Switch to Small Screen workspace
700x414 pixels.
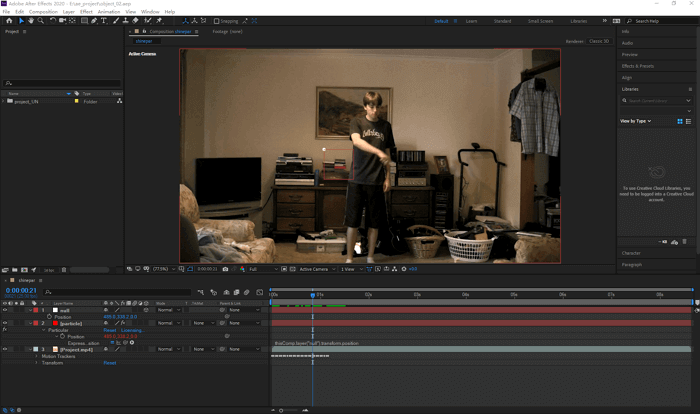point(540,20)
